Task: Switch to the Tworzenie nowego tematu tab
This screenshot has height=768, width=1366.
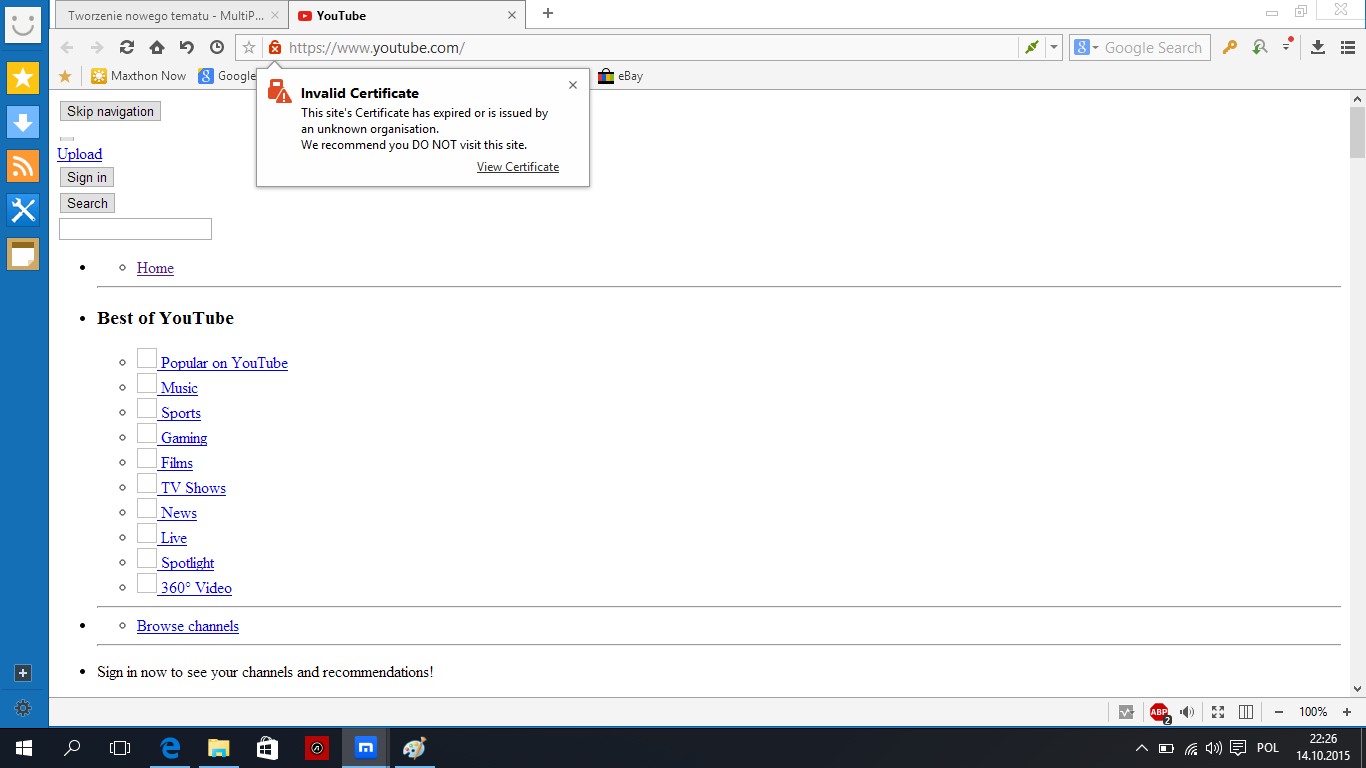Action: [x=166, y=15]
